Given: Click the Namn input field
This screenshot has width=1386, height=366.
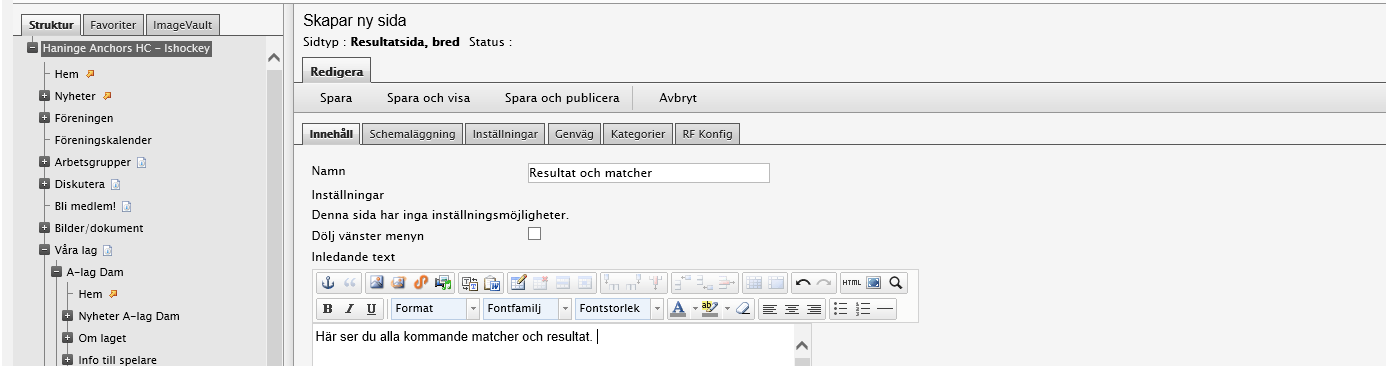Looking at the screenshot, I should tap(648, 173).
